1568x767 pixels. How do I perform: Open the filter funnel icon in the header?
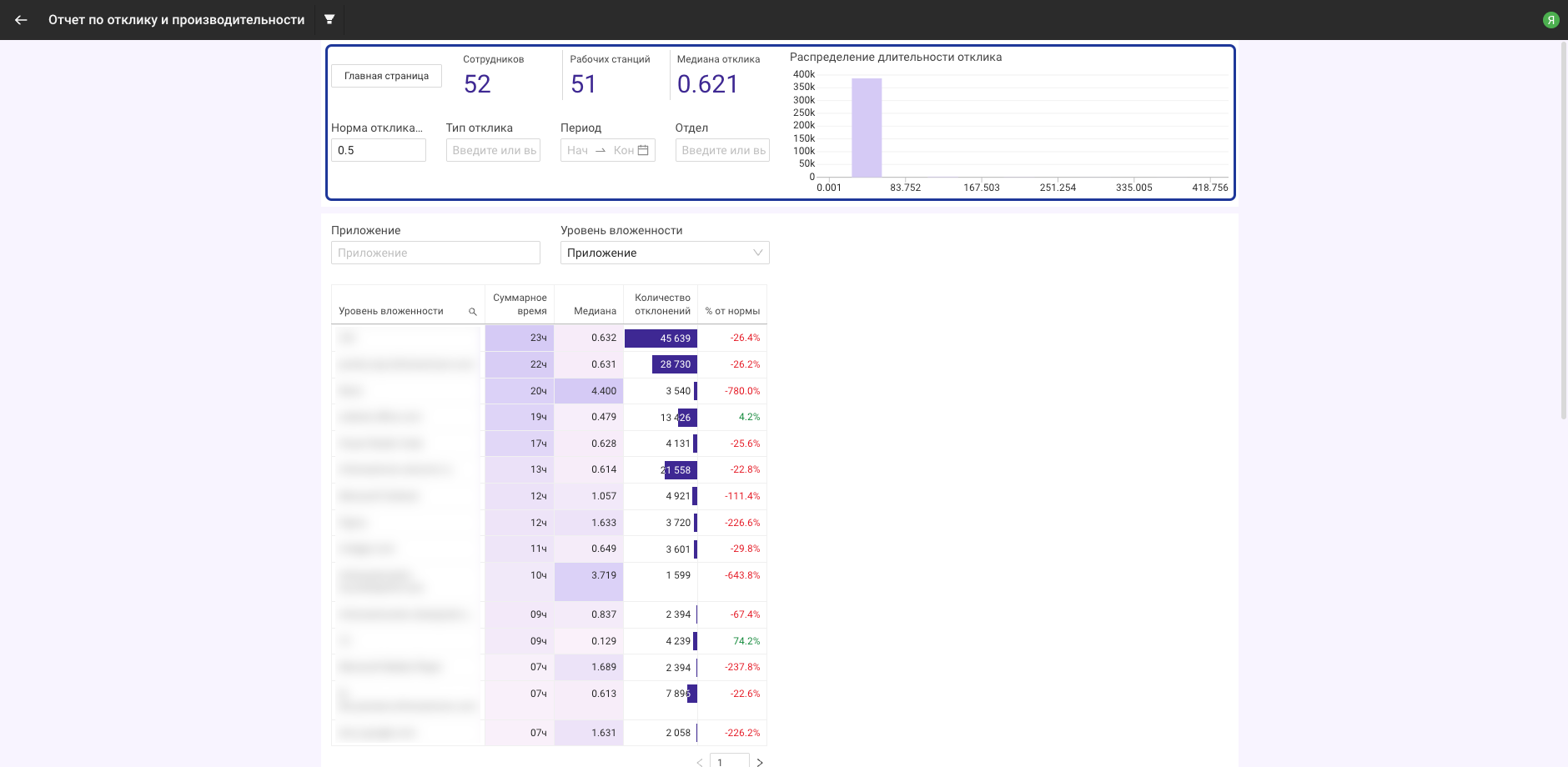(329, 19)
